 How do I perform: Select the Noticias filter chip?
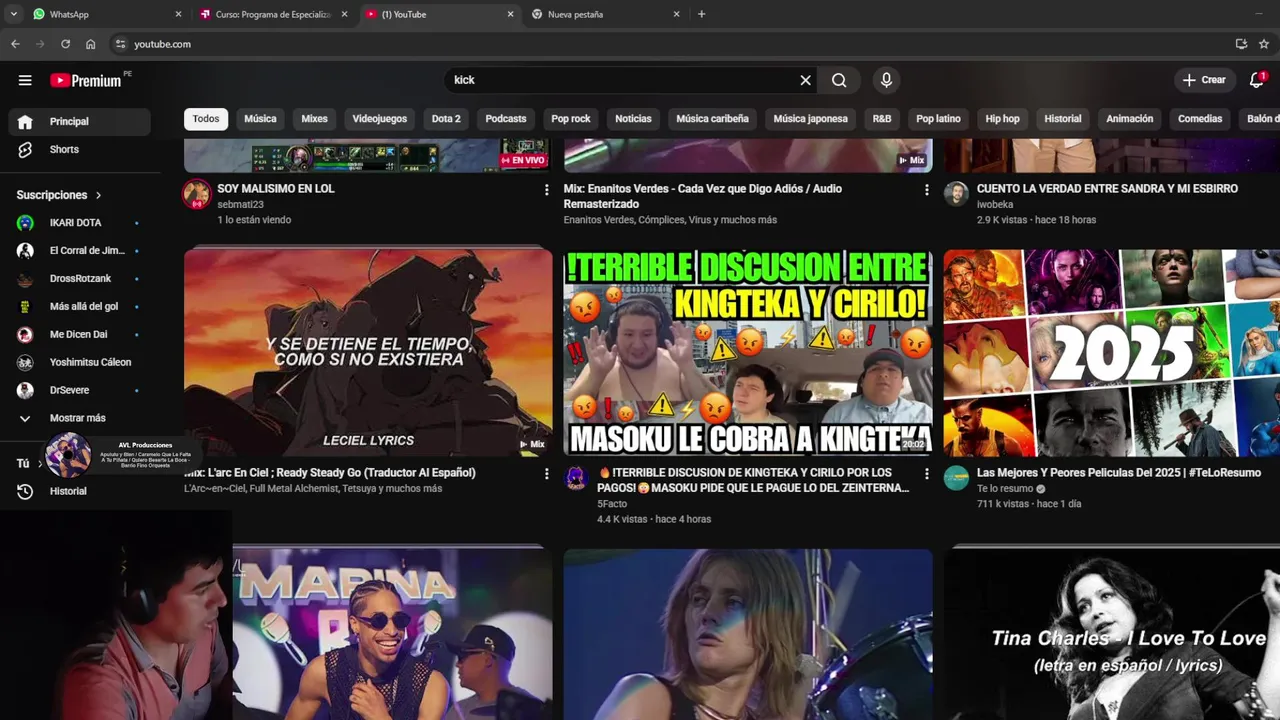[633, 119]
